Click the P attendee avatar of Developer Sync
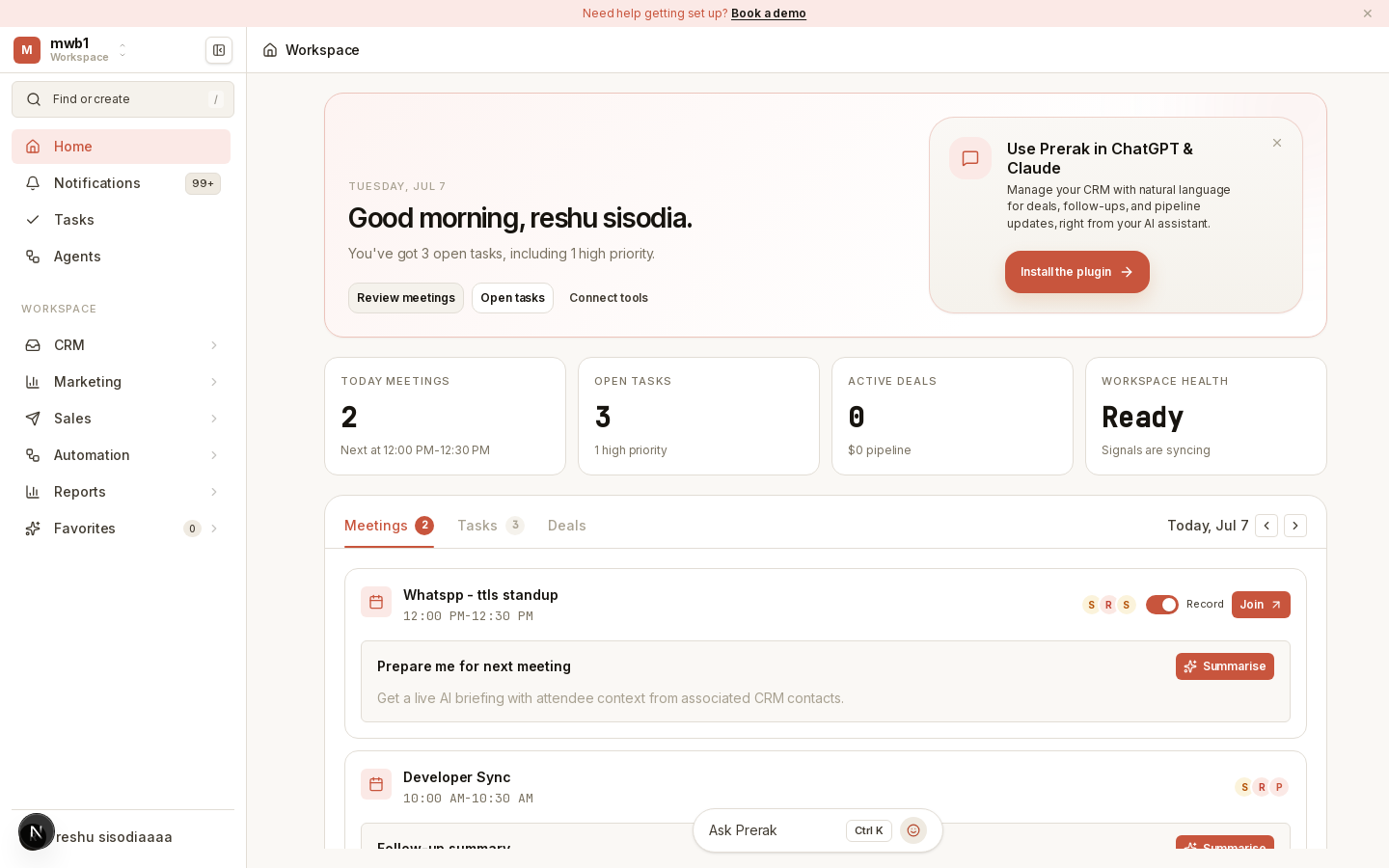Viewport: 1389px width, 868px height. point(1279,787)
